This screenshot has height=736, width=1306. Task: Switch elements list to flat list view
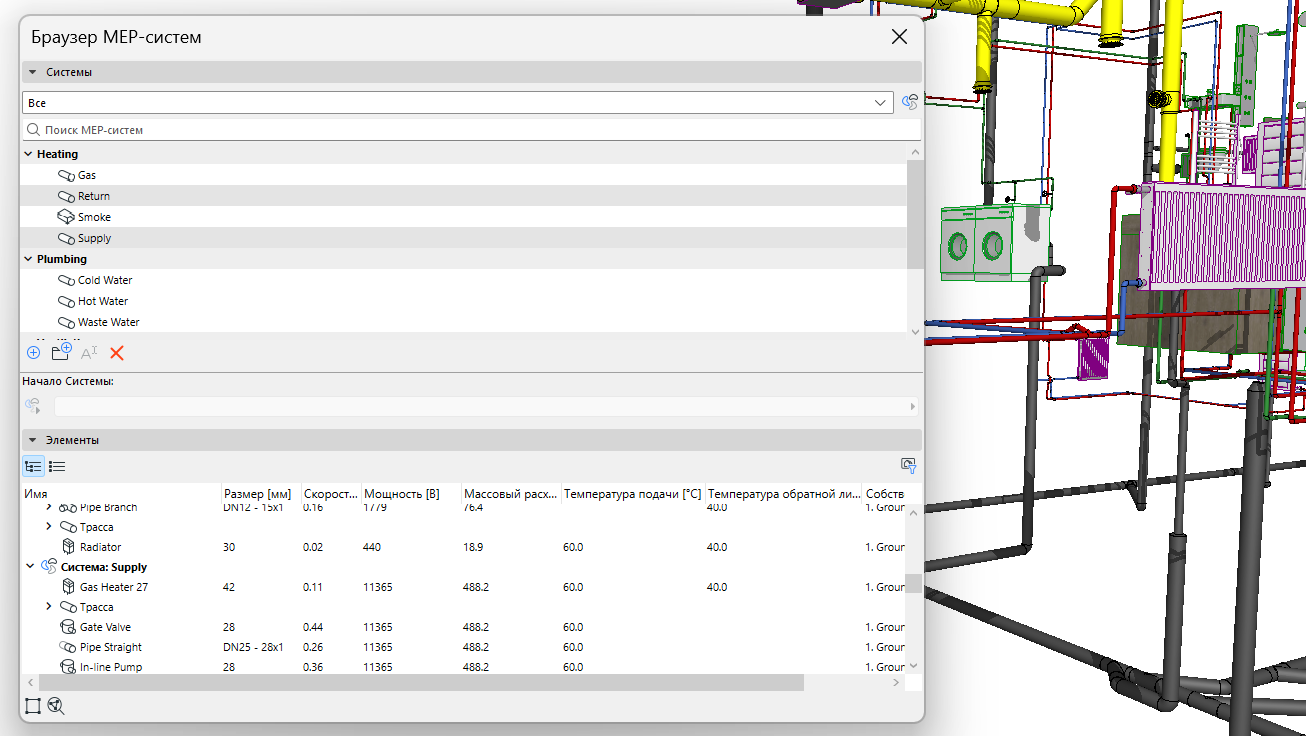[57, 466]
